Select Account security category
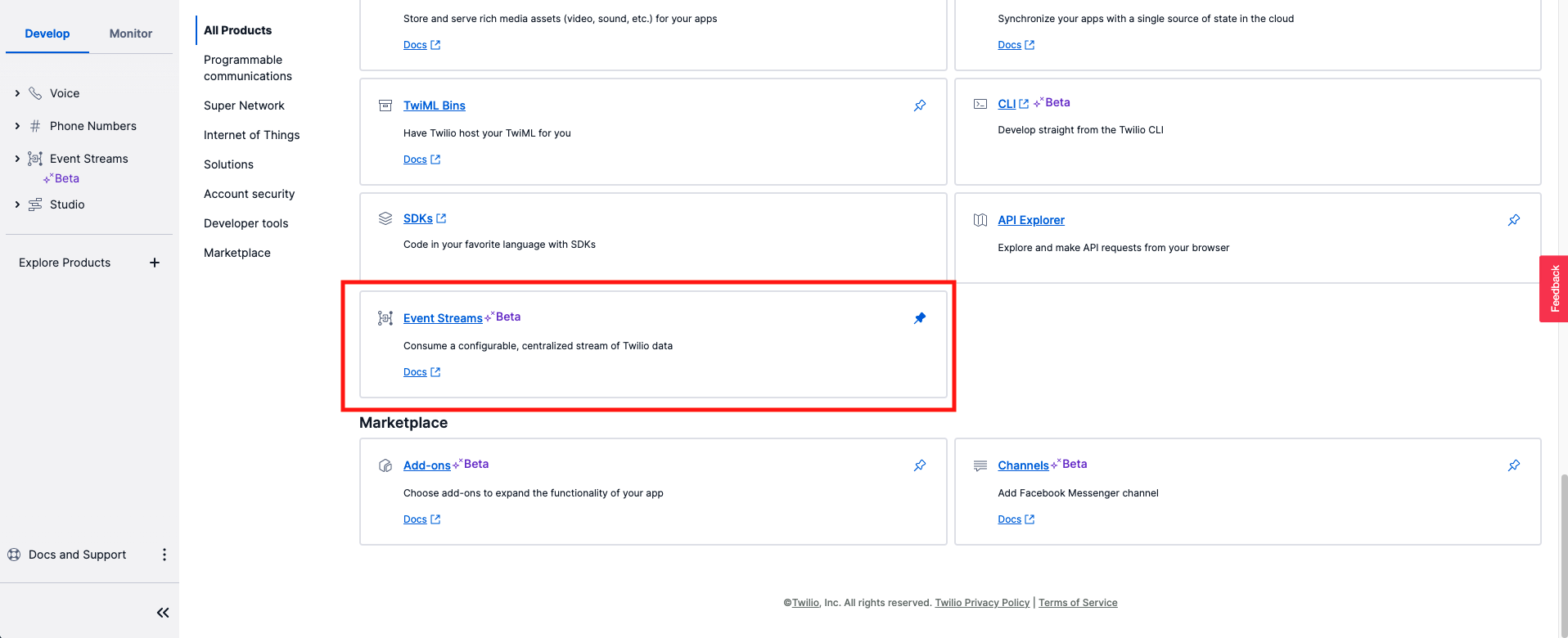 pos(249,194)
